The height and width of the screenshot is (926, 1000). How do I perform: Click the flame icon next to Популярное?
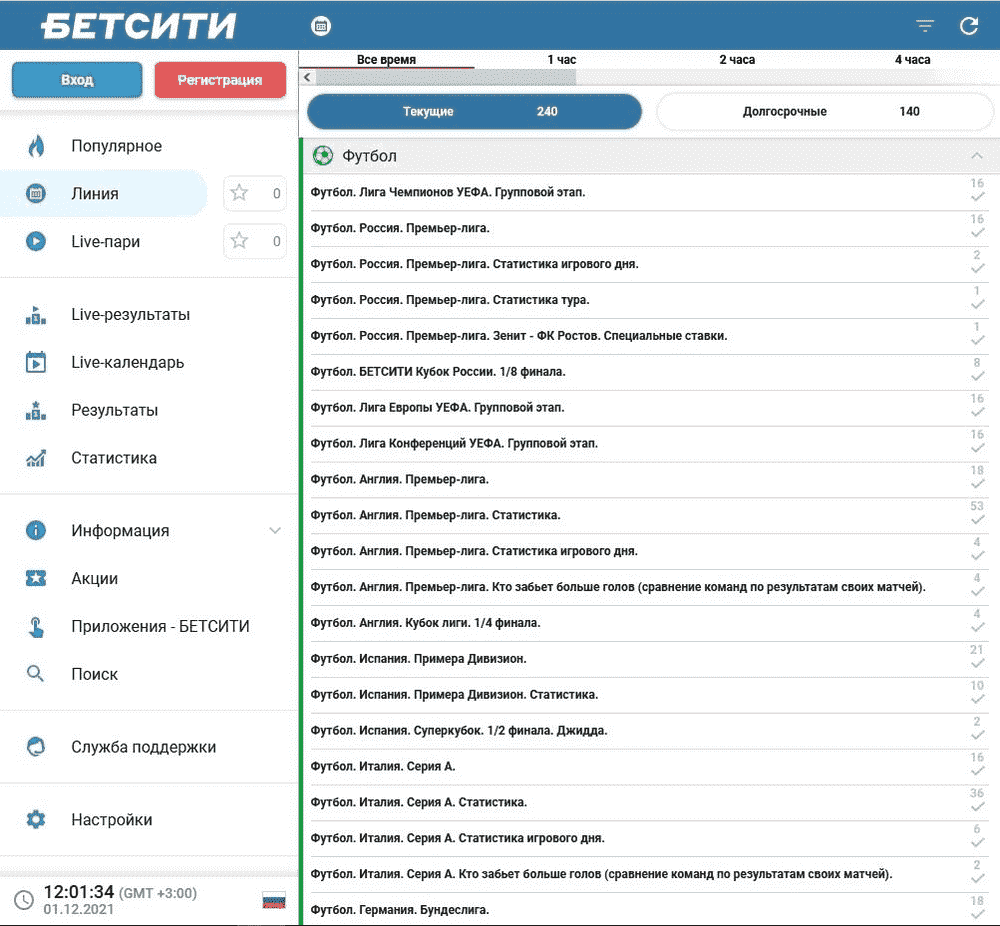pyautogui.click(x=36, y=146)
